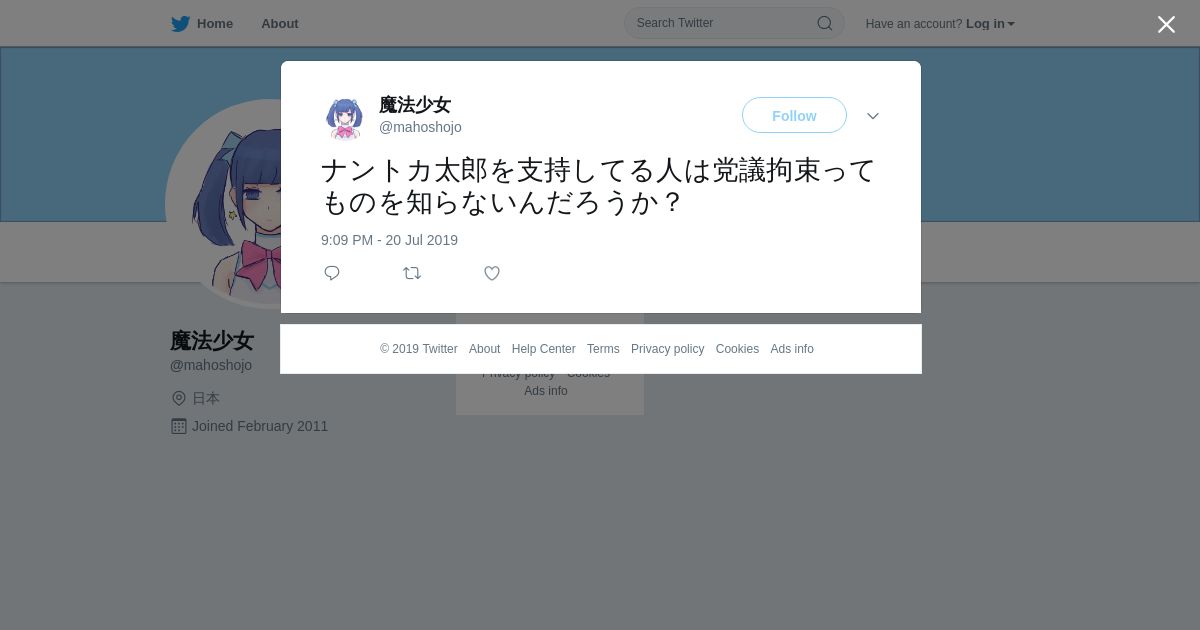Click the reply speech bubble icon
This screenshot has height=630, width=1200.
click(x=332, y=273)
